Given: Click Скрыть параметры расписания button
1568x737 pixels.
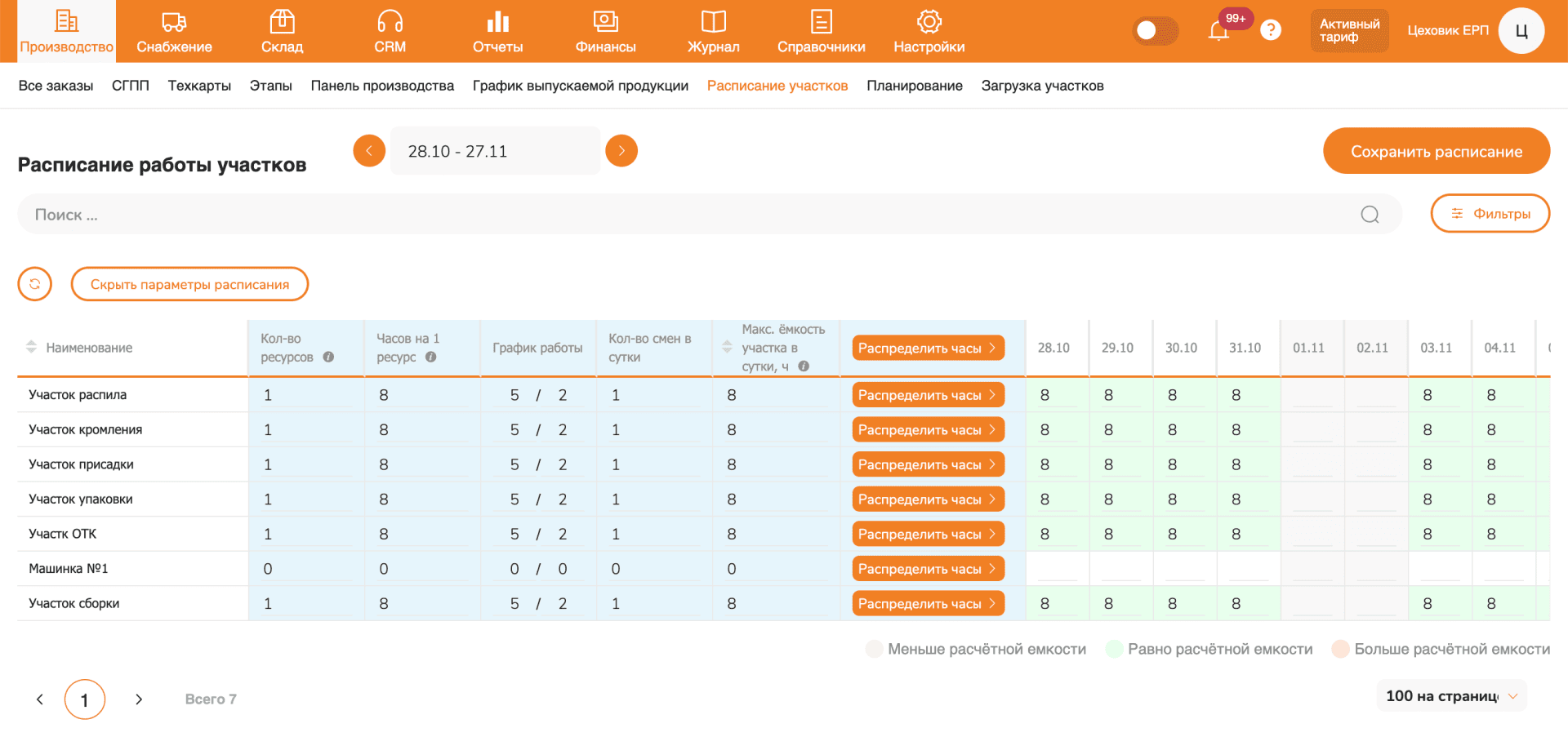Looking at the screenshot, I should point(189,284).
